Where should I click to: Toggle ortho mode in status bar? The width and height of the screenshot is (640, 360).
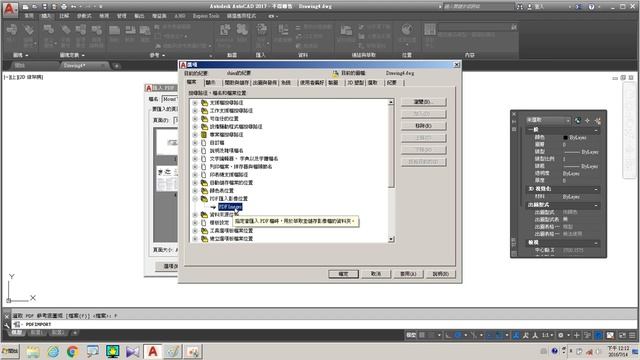click(448, 335)
